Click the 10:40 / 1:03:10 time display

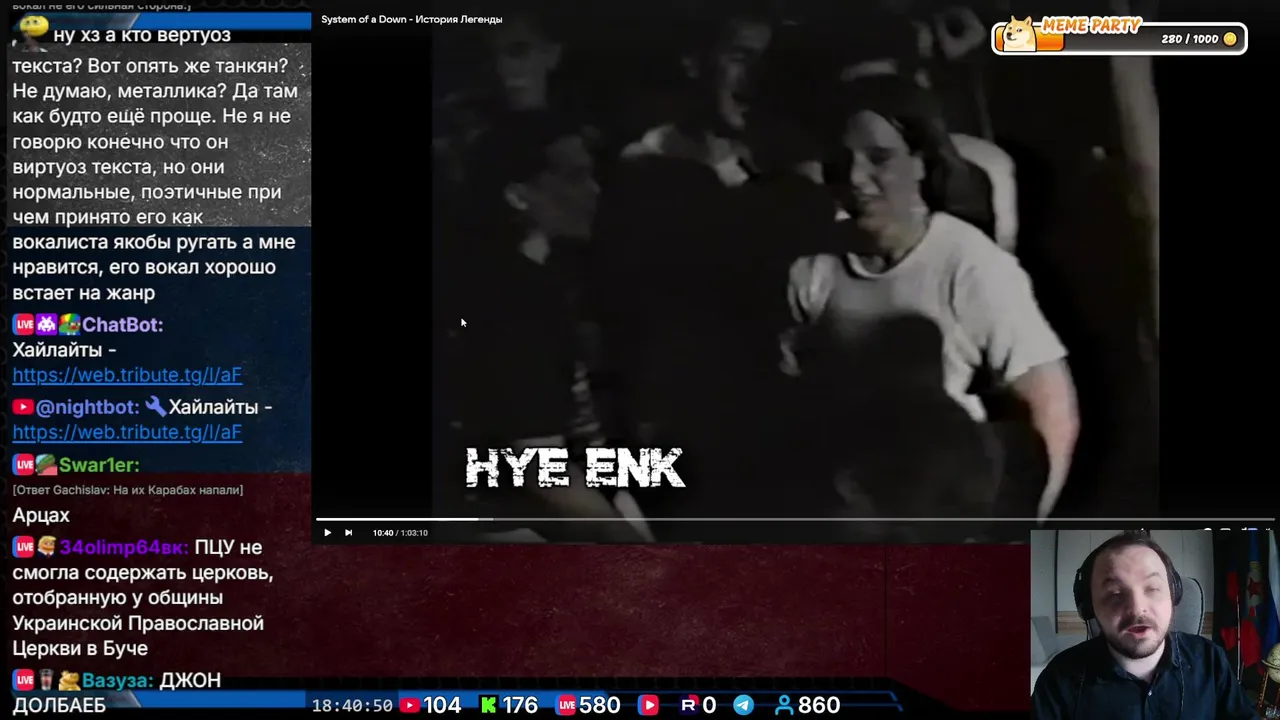tap(400, 533)
